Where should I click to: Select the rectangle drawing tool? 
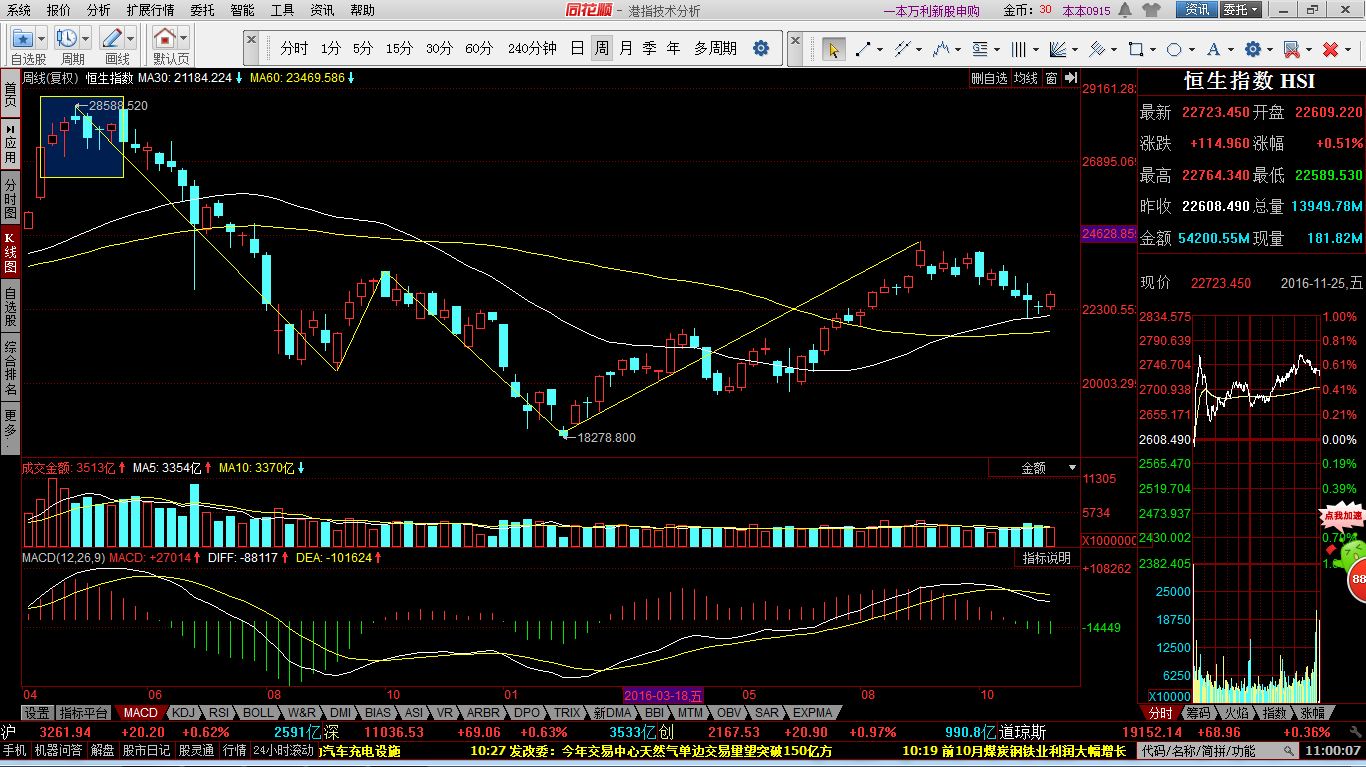(1136, 49)
